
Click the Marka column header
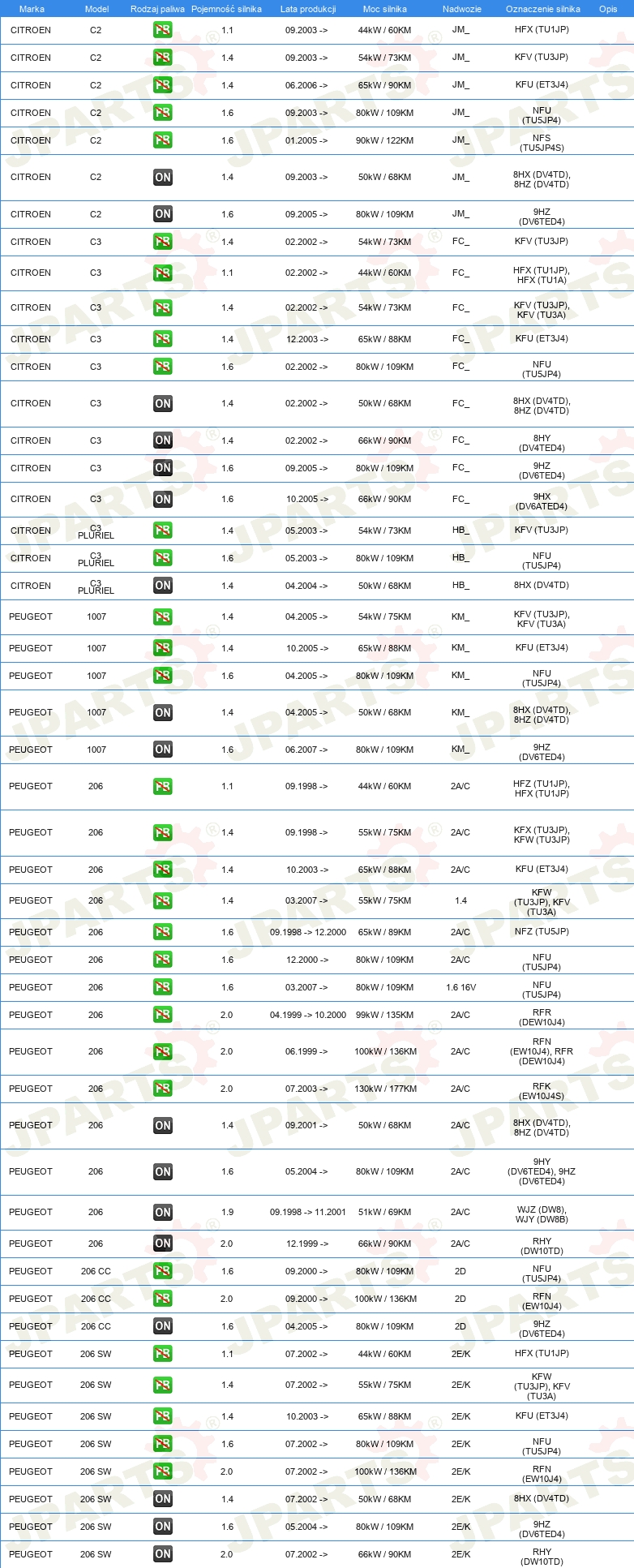(32, 9)
